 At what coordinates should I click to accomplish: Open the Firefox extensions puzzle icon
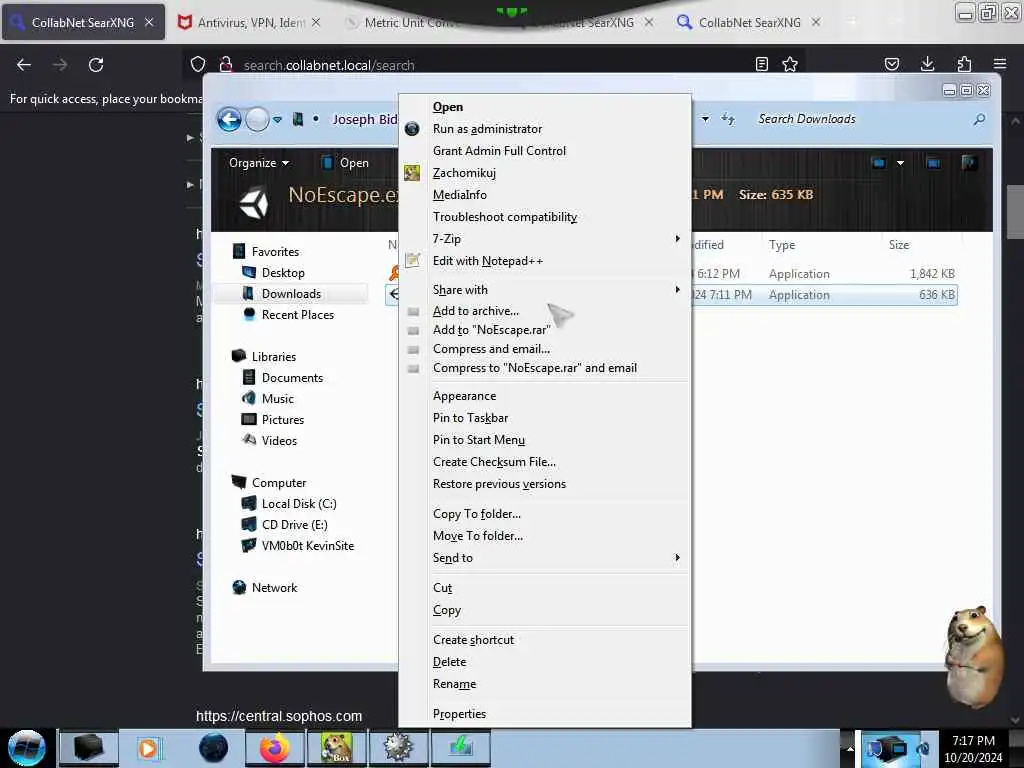coord(964,64)
